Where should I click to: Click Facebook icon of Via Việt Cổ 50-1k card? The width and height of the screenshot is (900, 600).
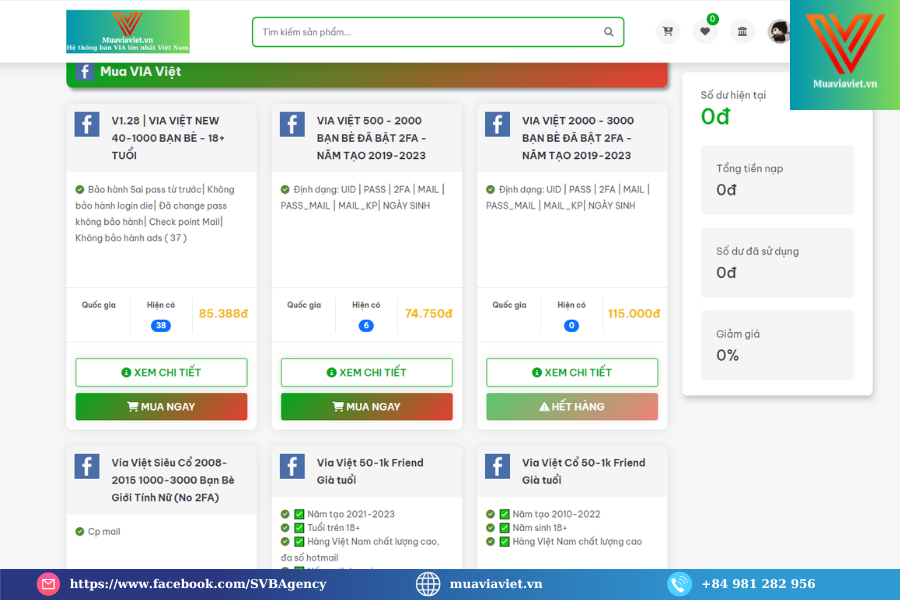click(497, 466)
